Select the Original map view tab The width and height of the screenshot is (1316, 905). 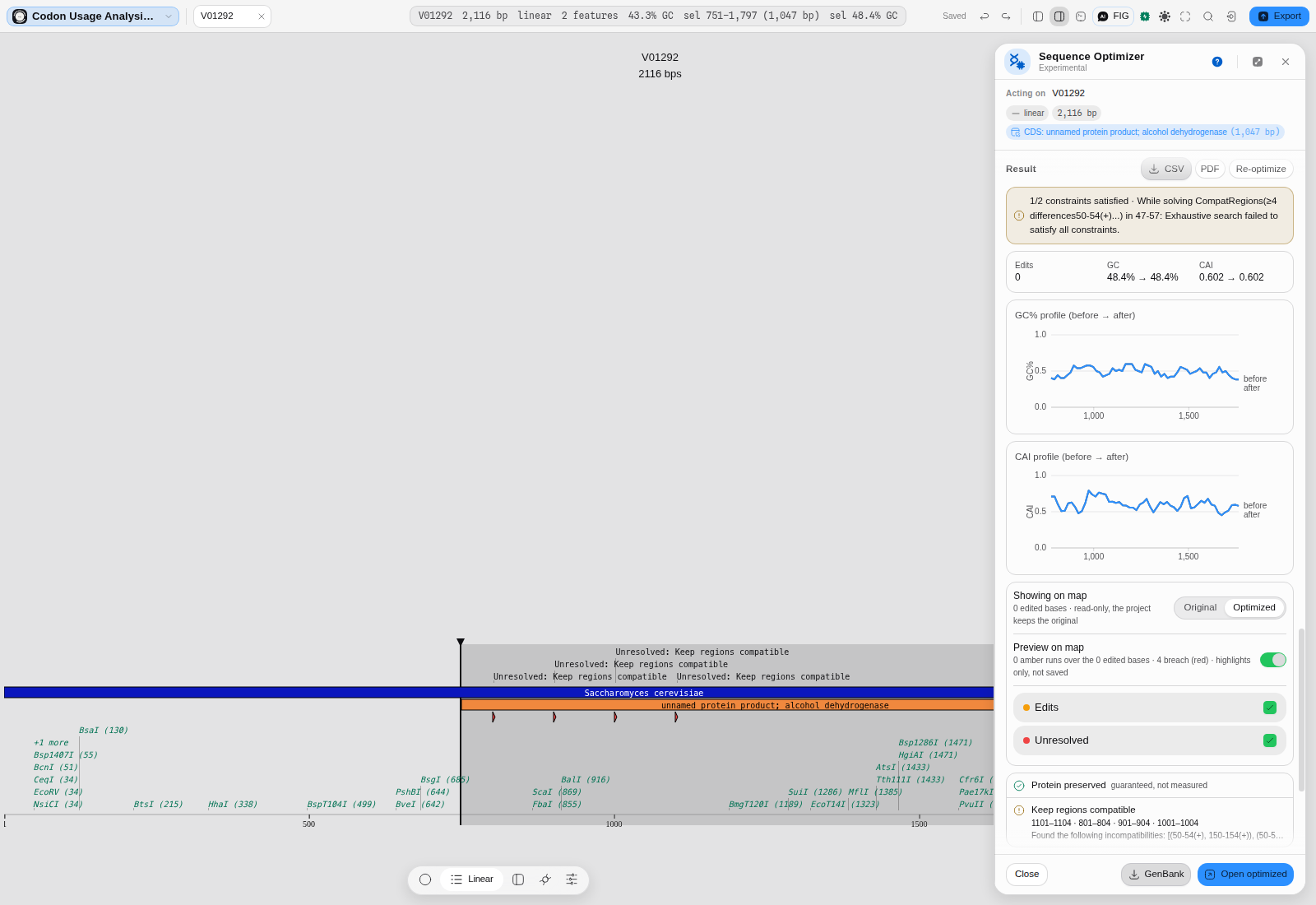tap(1200, 608)
